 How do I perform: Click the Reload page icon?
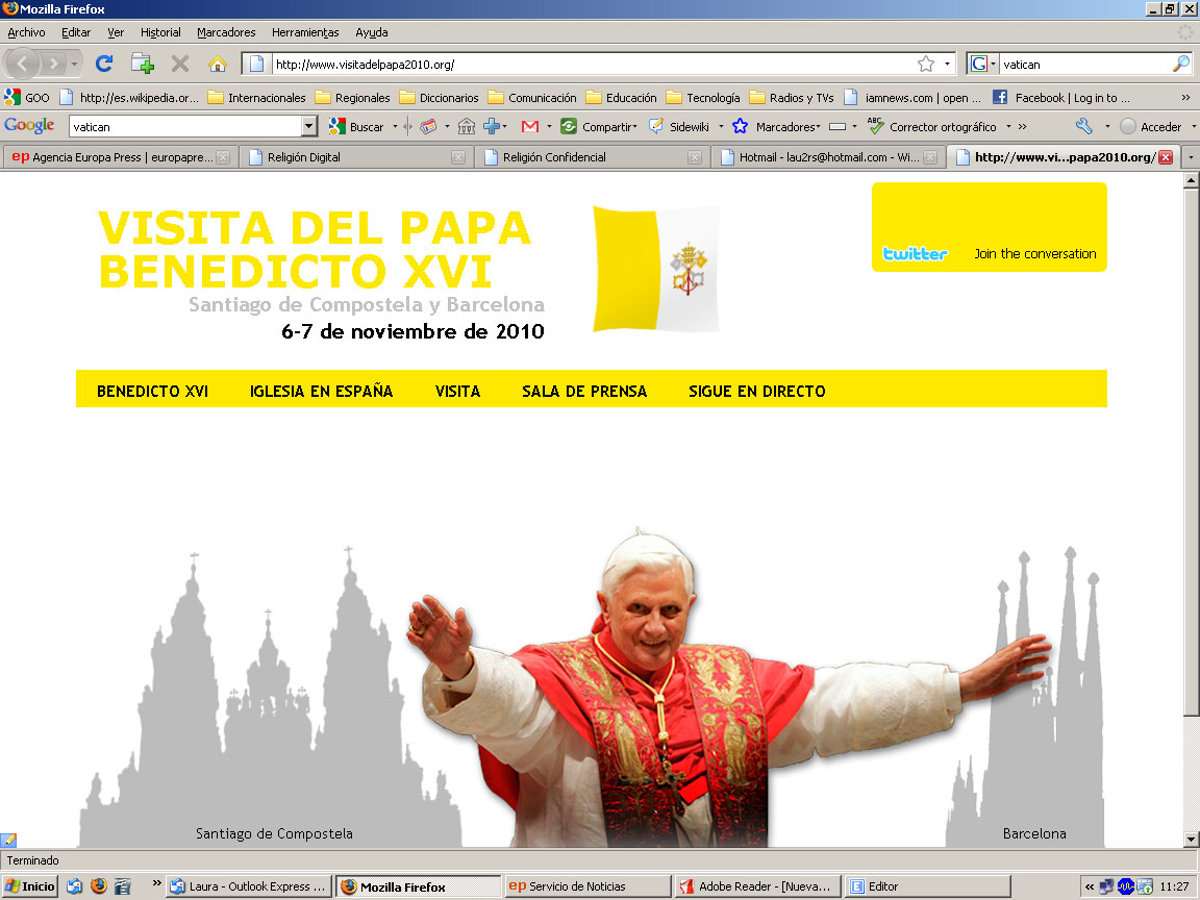click(x=103, y=64)
